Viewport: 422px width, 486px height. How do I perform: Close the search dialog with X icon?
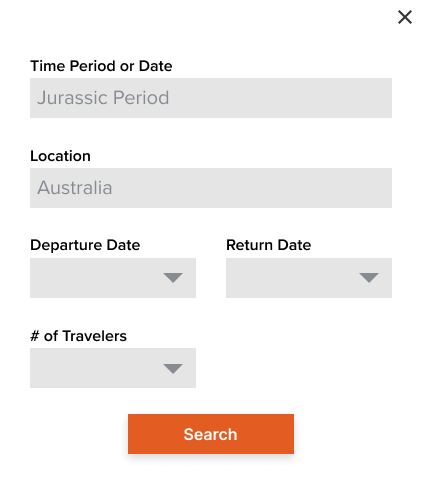[405, 17]
